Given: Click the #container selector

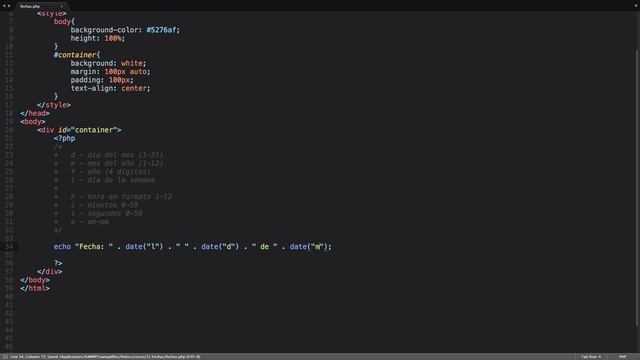Looking at the screenshot, I should (x=77, y=55).
